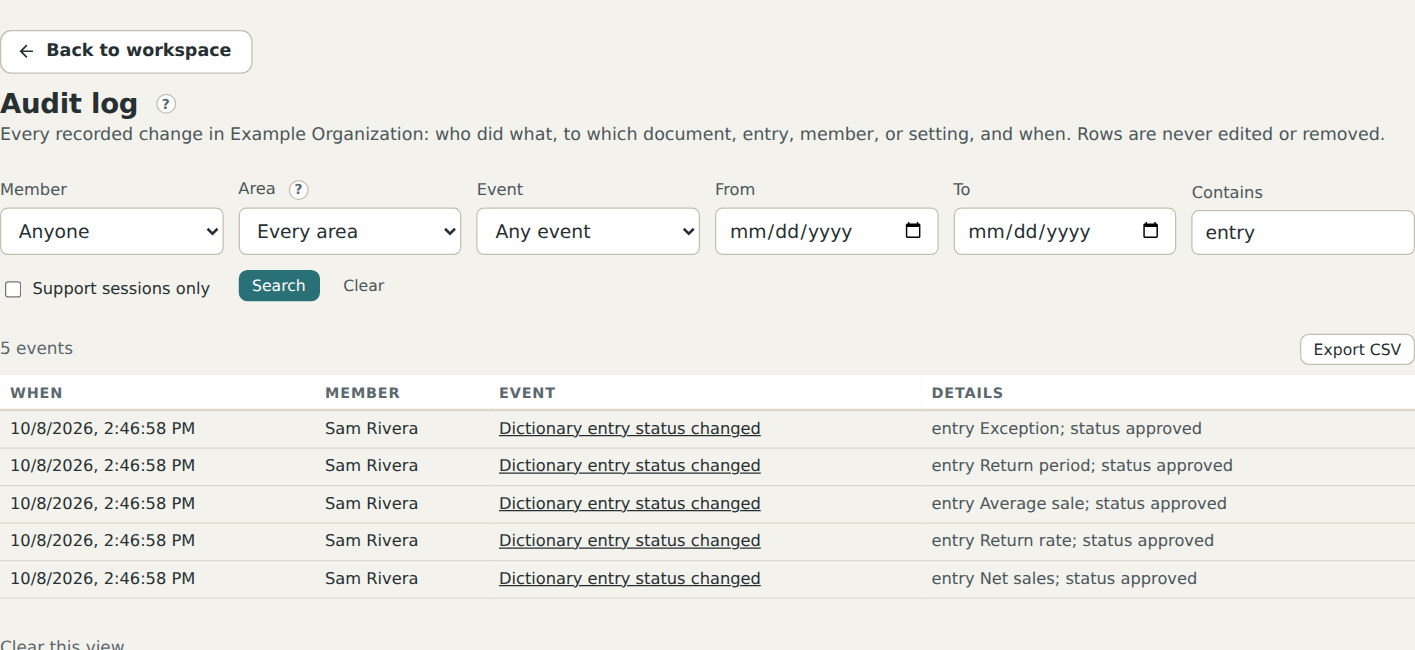Open event link for entry Exception row
Screen dimensions: 1415x650
(x=630, y=429)
